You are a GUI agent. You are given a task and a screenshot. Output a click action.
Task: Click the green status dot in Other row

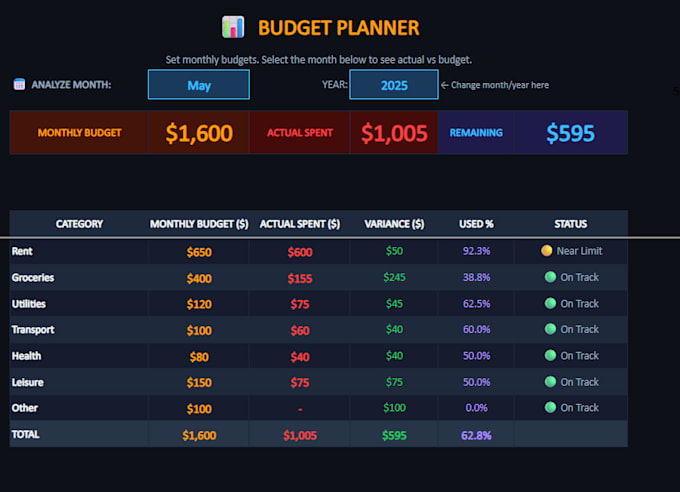[550, 407]
